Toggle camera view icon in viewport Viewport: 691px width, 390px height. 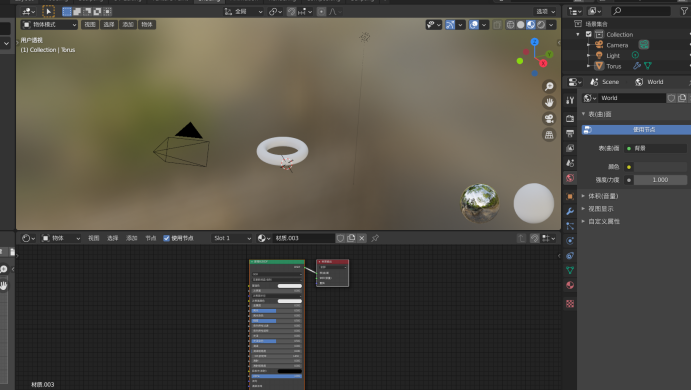click(x=549, y=119)
